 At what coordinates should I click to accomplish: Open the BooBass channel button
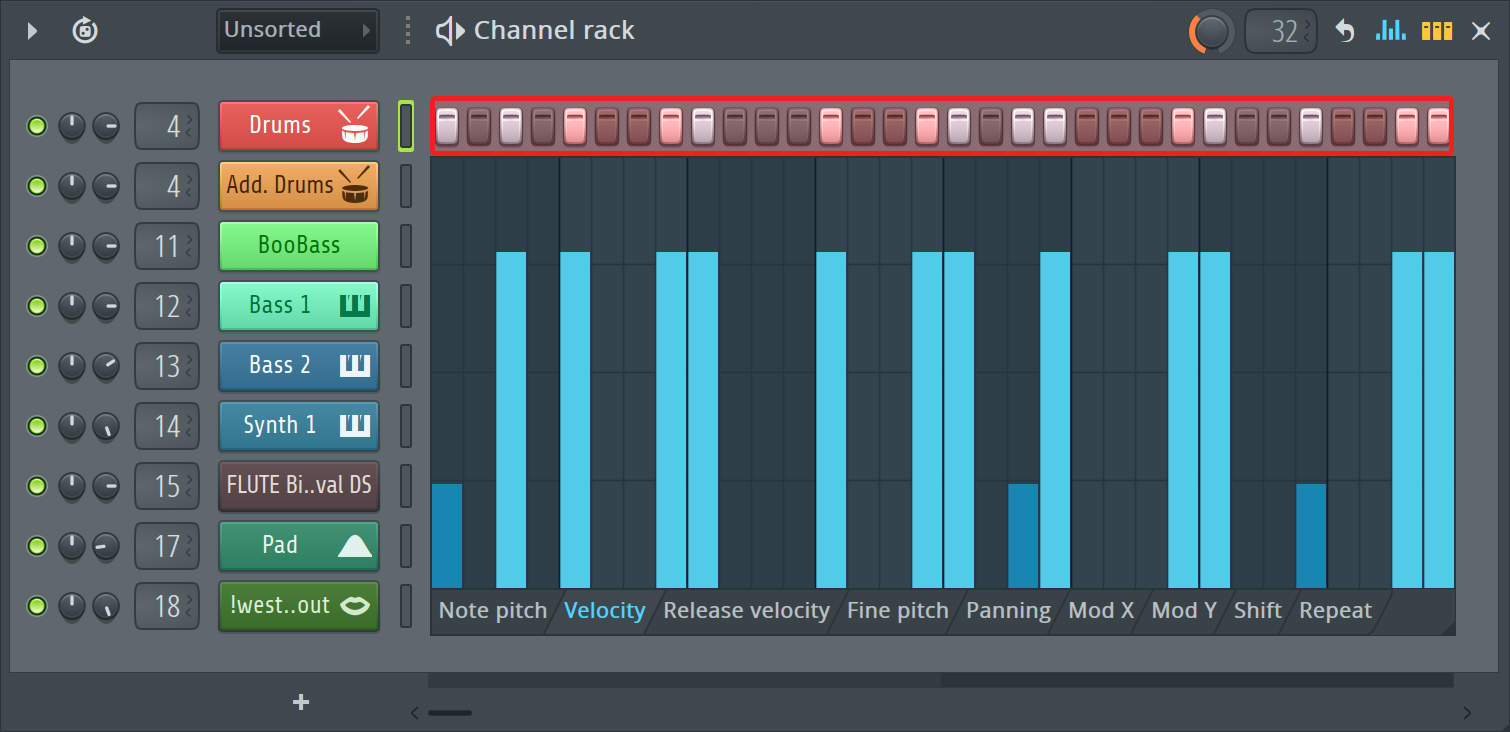[x=299, y=246]
